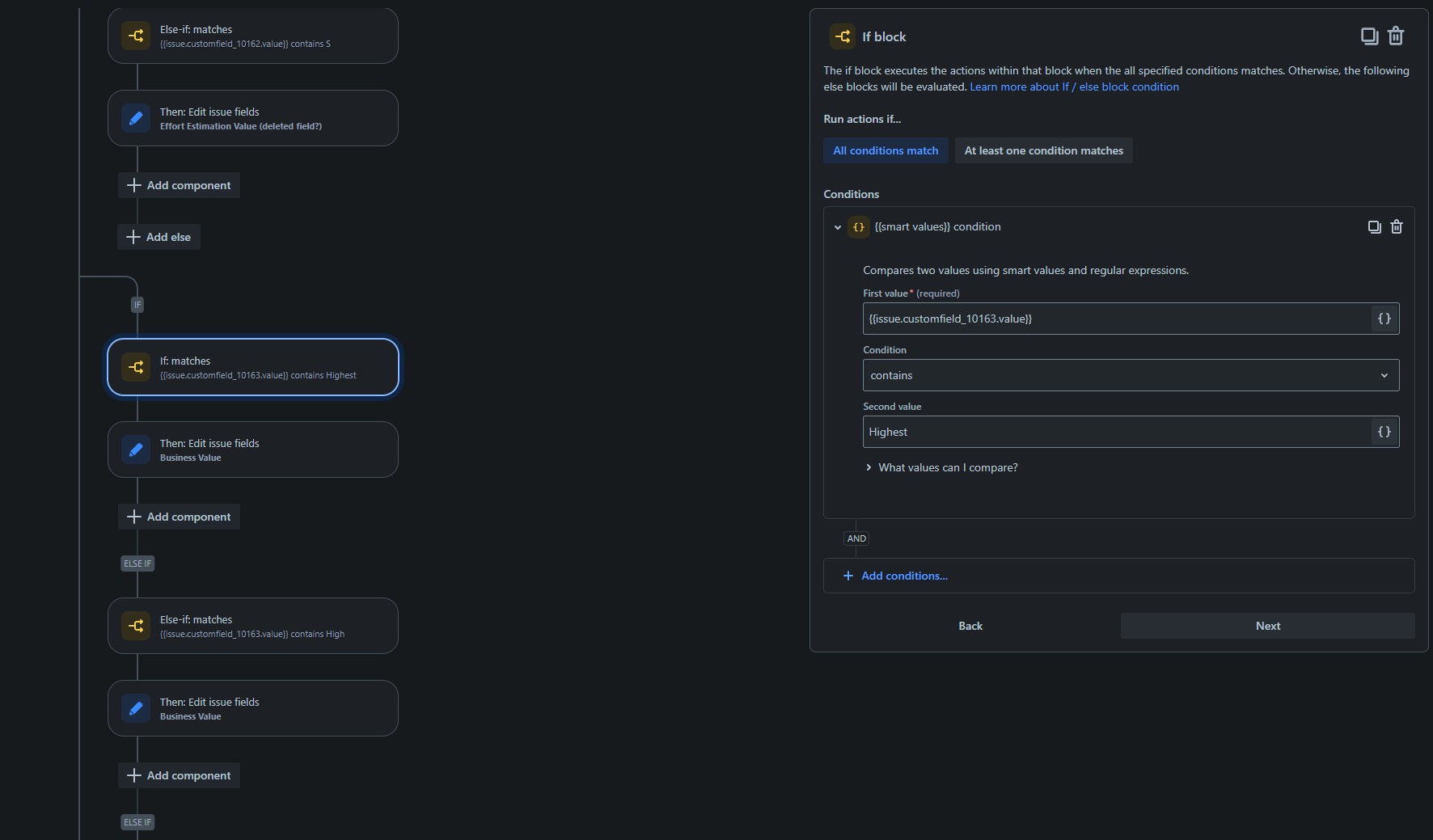Insert smart value into Second value field
Viewport: 1433px width, 840px height.
(1384, 432)
